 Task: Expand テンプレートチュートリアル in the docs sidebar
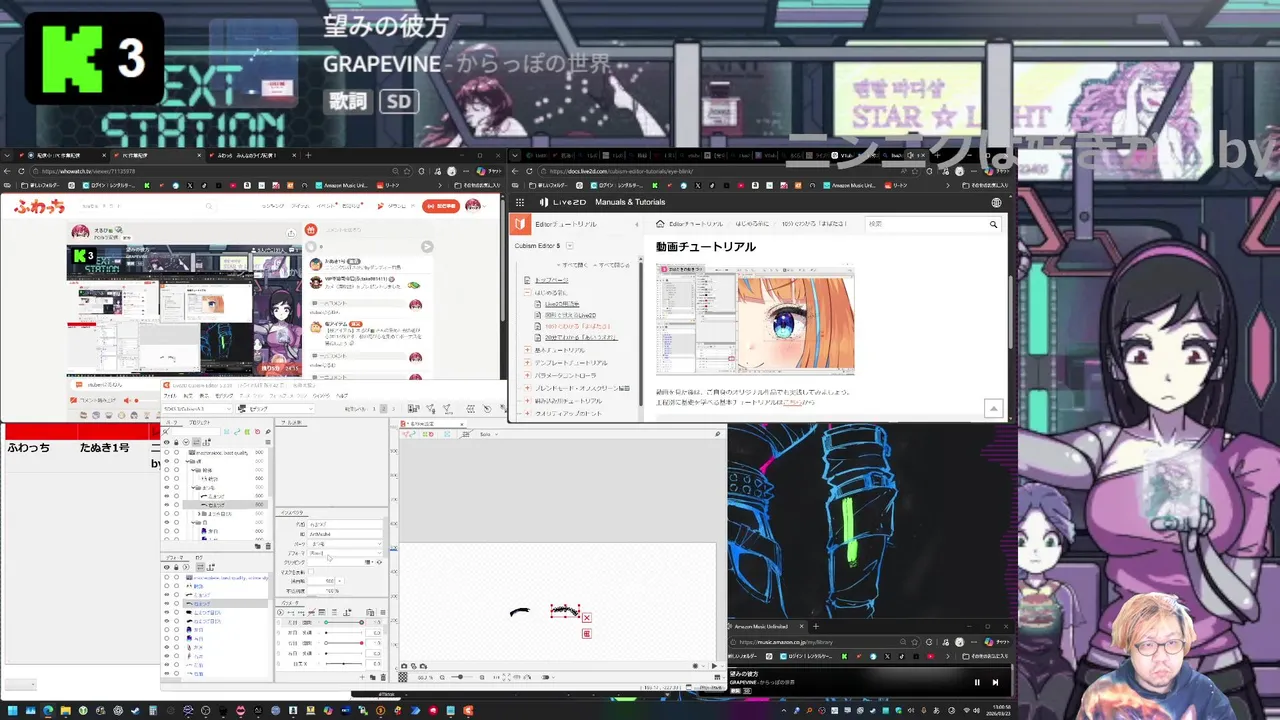point(527,363)
